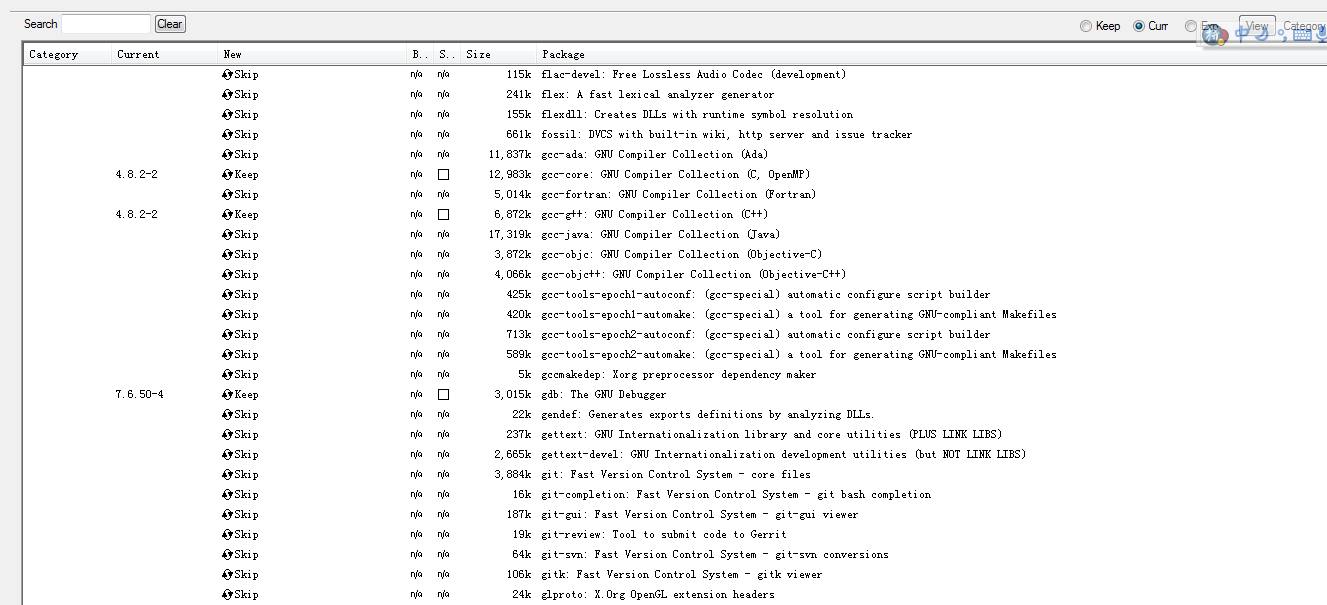
Task: Tick the source checkbox for gcc-core
Action: (443, 175)
